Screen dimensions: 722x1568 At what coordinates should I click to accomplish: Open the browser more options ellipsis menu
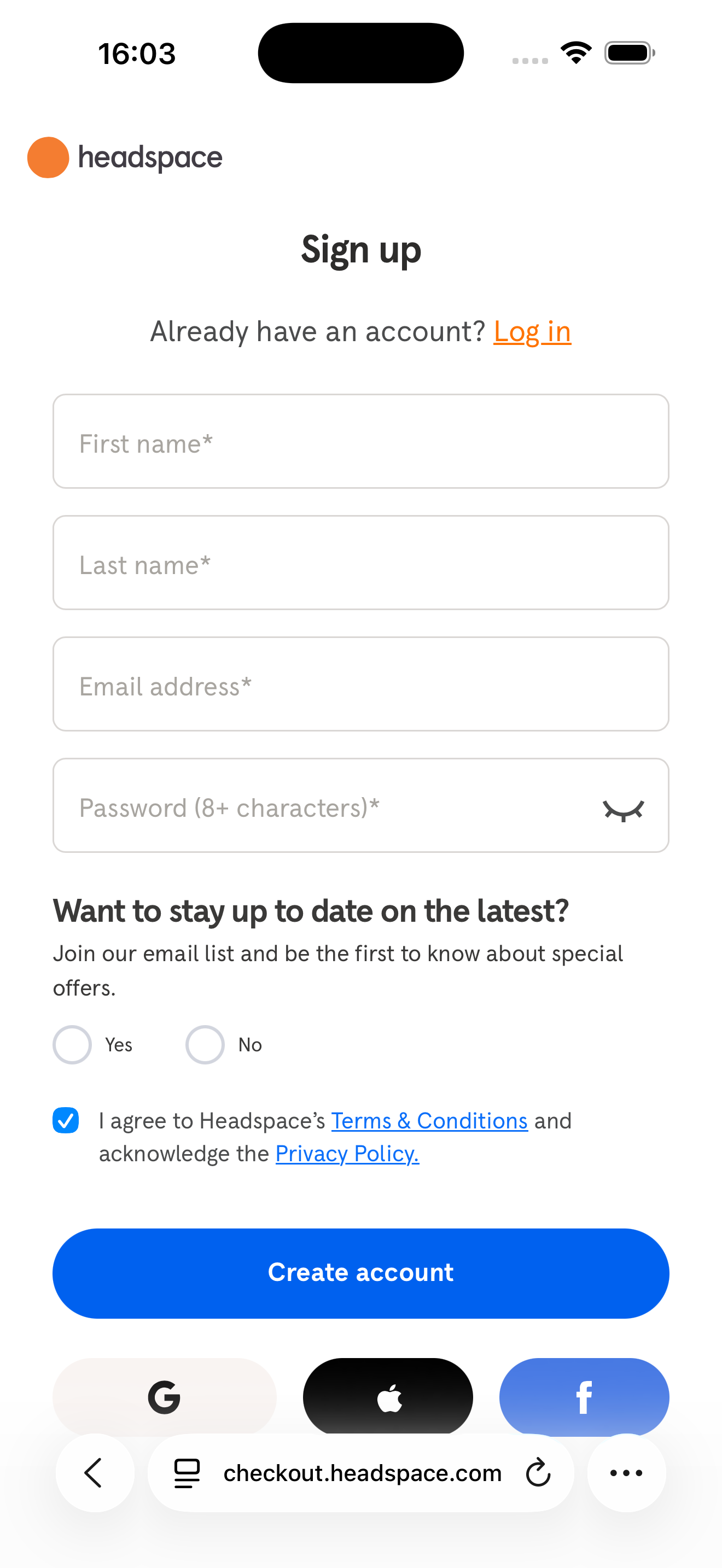tap(626, 1473)
